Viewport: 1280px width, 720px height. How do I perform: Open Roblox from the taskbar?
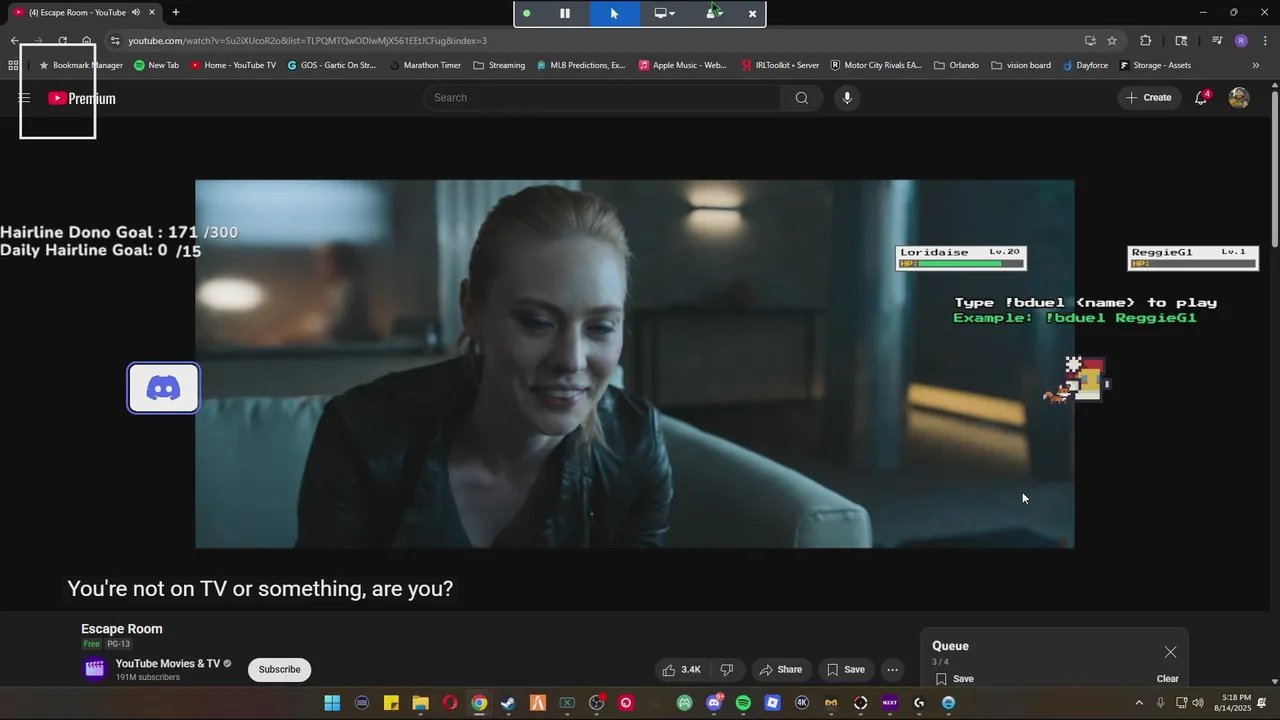coord(772,703)
